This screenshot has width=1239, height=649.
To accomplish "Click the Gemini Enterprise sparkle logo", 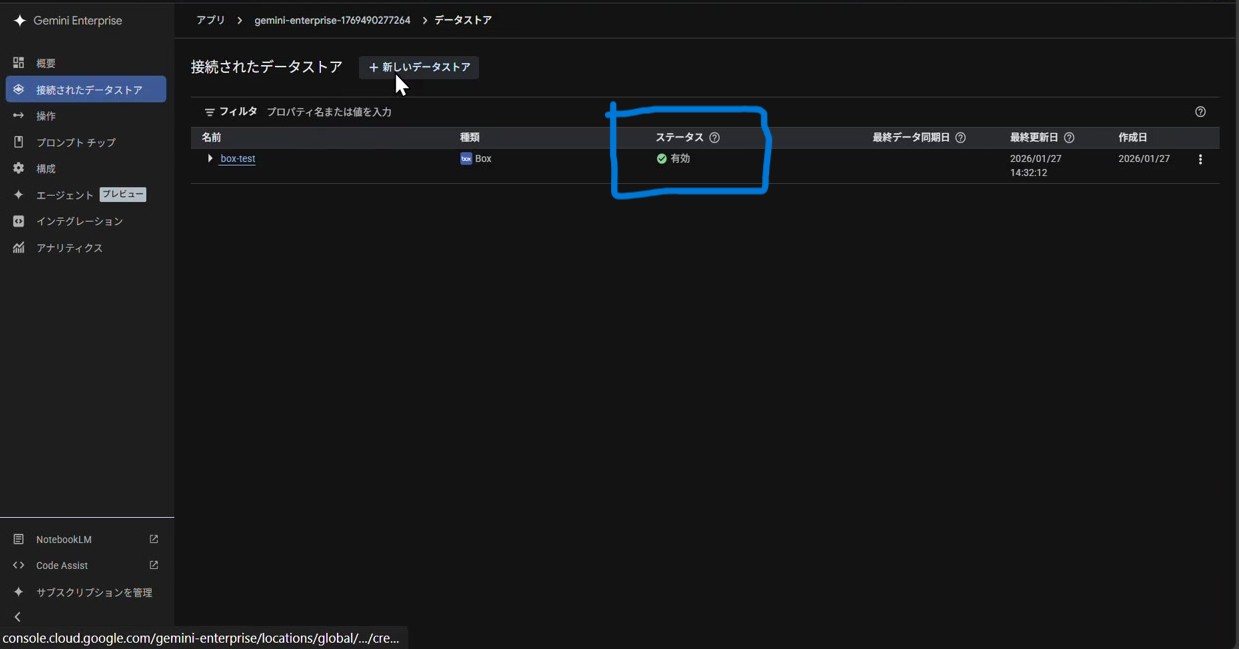I will [19, 21].
